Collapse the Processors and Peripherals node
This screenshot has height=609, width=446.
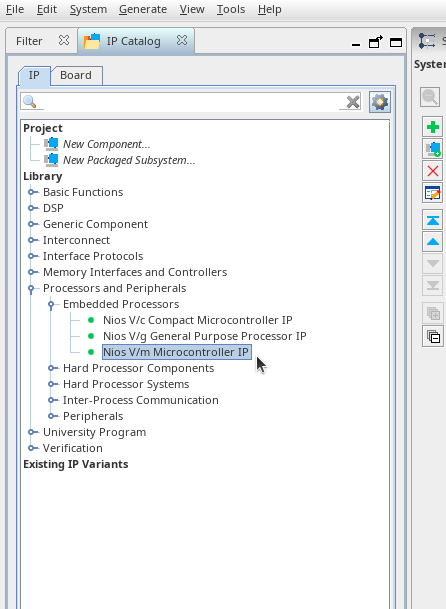pyautogui.click(x=31, y=289)
